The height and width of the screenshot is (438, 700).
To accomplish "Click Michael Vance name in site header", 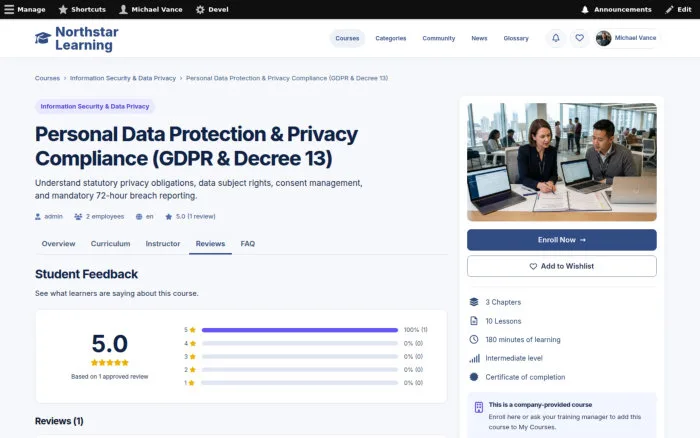I will point(635,38).
